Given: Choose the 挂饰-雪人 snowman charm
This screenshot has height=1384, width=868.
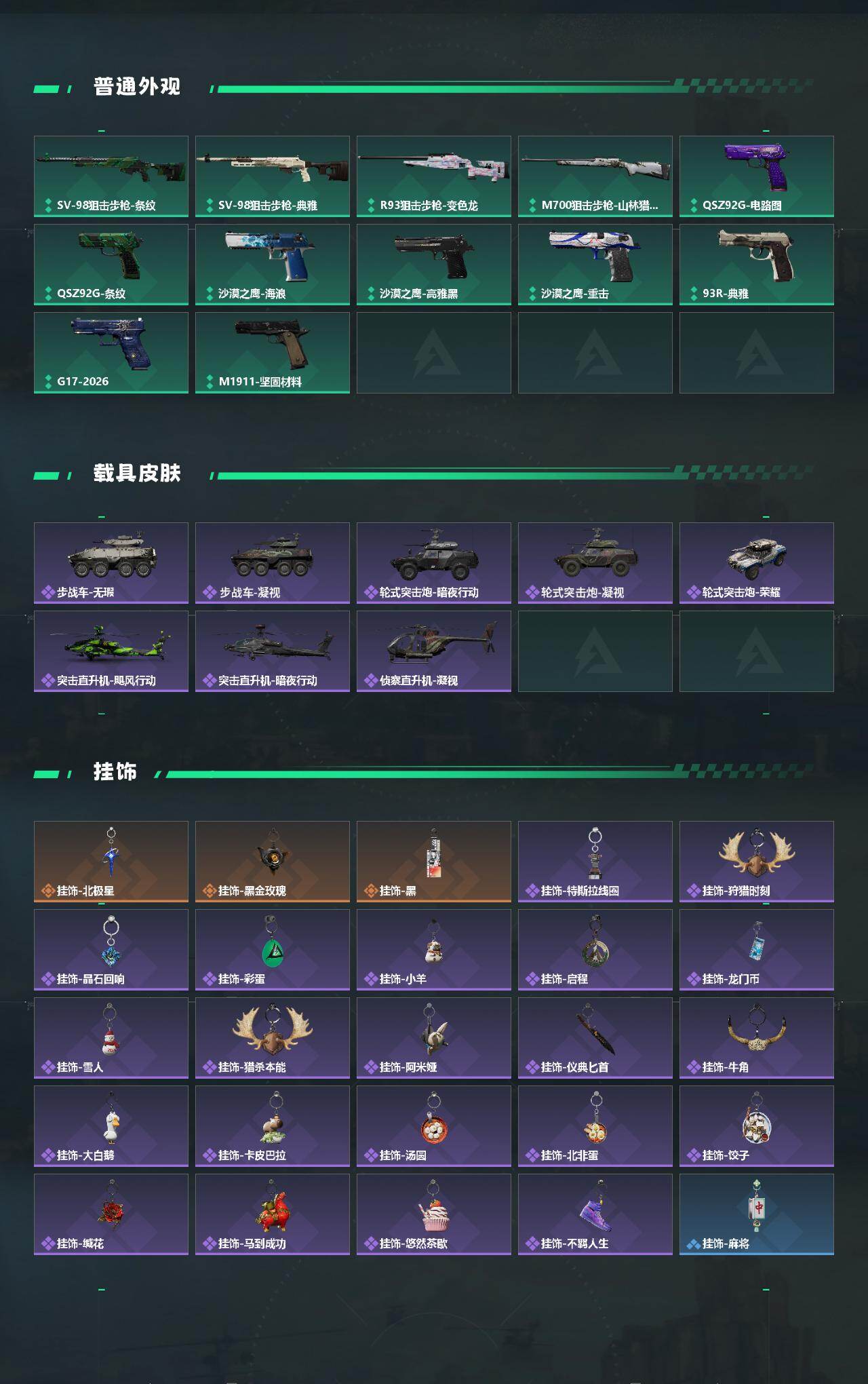Looking at the screenshot, I should click(x=111, y=1038).
